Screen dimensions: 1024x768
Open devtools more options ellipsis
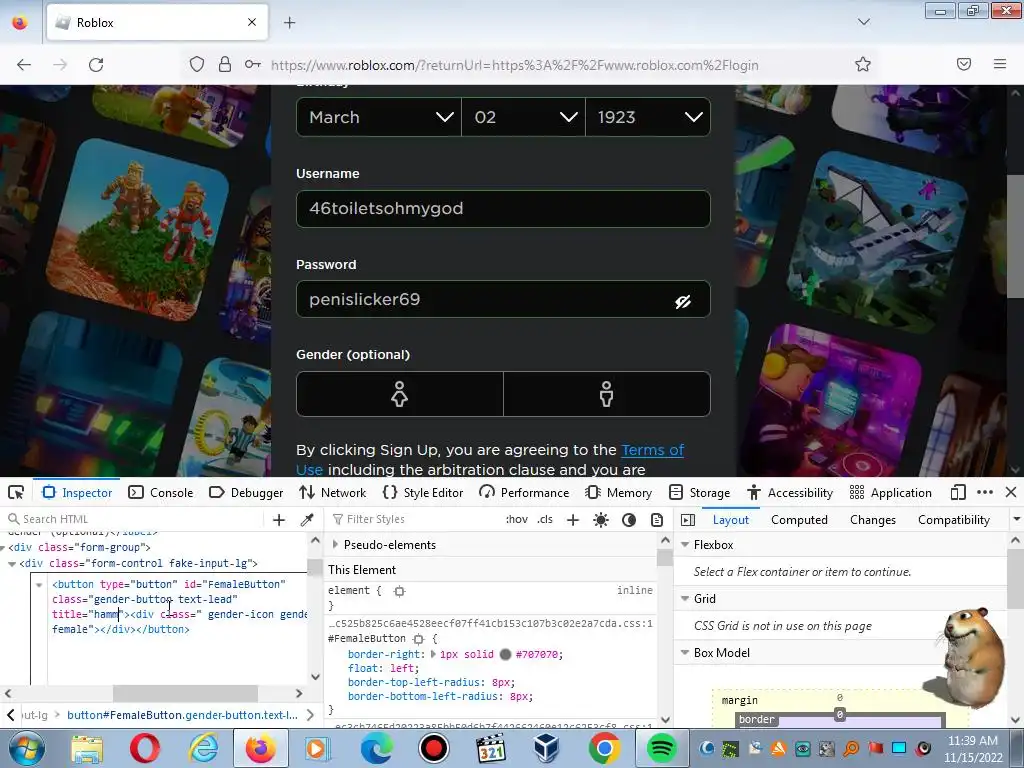click(x=985, y=492)
